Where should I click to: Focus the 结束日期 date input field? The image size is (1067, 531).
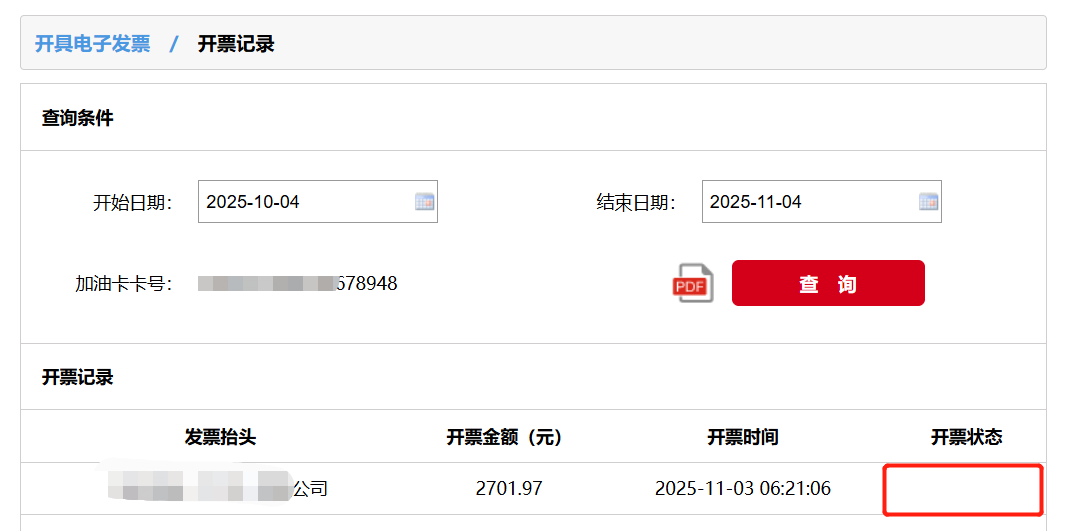click(809, 202)
